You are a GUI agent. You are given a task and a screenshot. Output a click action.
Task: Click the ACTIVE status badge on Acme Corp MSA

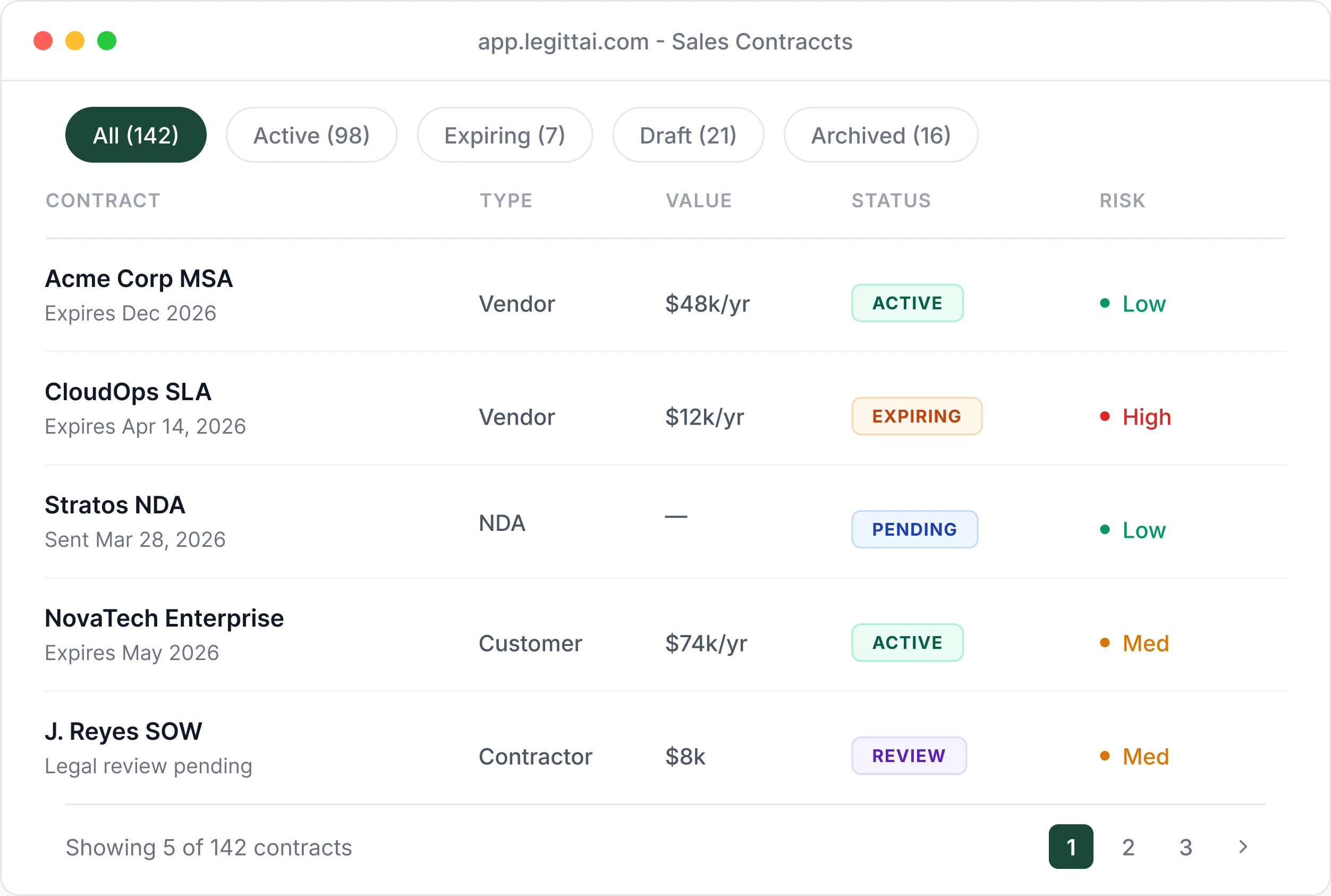click(906, 303)
